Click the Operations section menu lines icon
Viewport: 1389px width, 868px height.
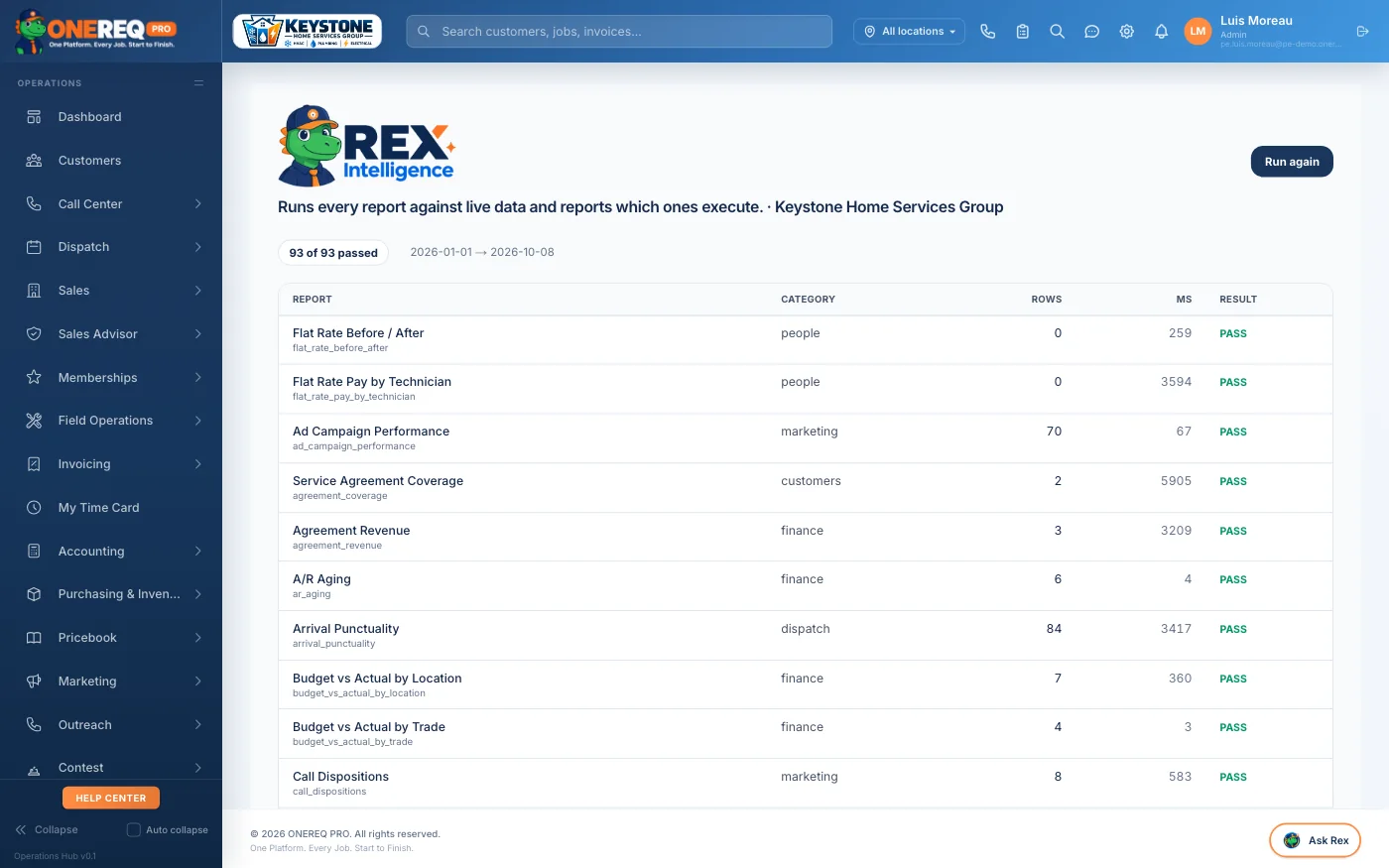(198, 83)
